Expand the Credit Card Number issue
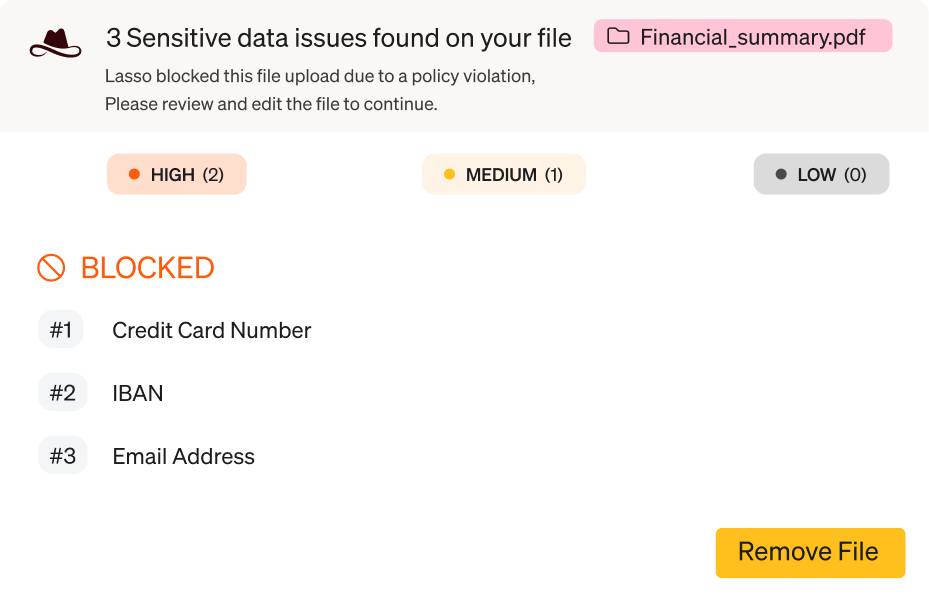The image size is (929, 601). [211, 330]
